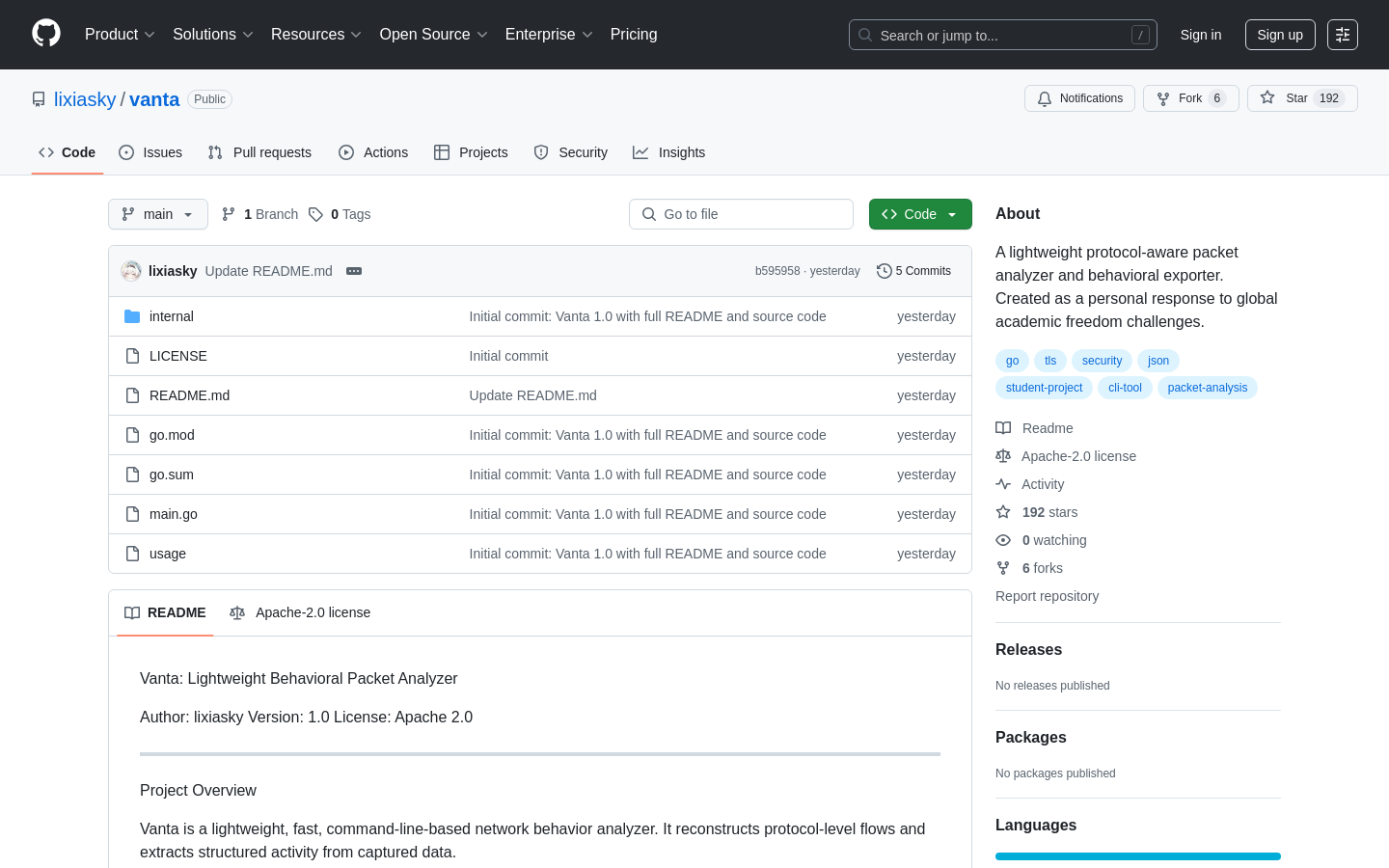The image size is (1389, 868).
Task: Fork the vanta repository
Action: point(1190,98)
